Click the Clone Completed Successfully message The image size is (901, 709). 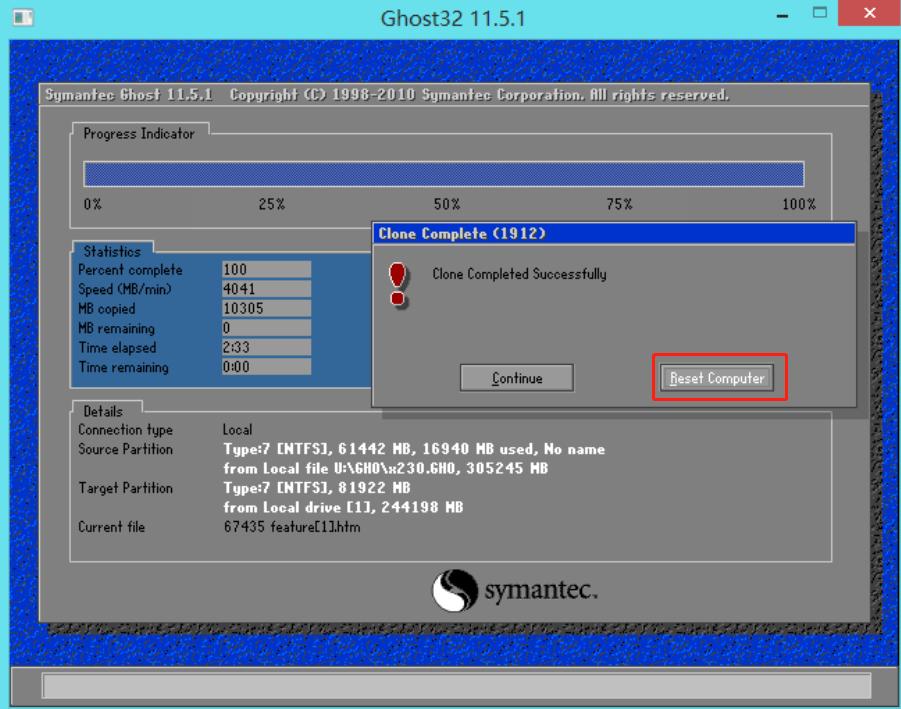coord(519,274)
